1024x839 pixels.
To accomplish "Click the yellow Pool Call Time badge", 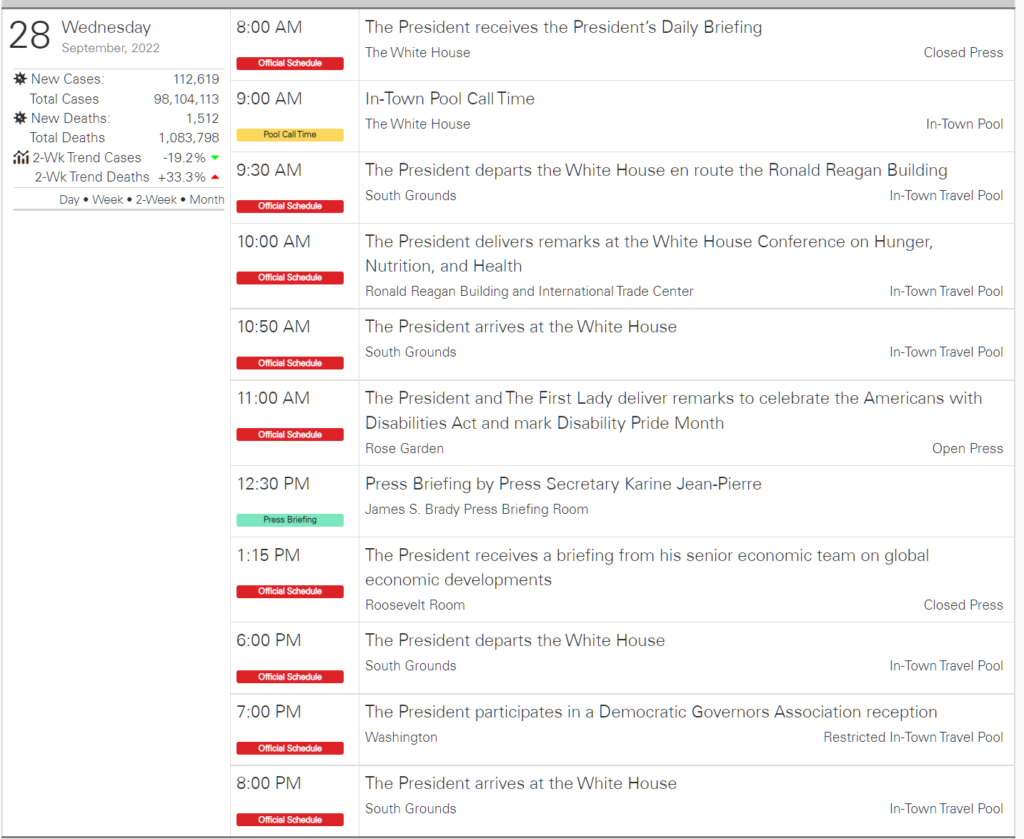I will 290,135.
